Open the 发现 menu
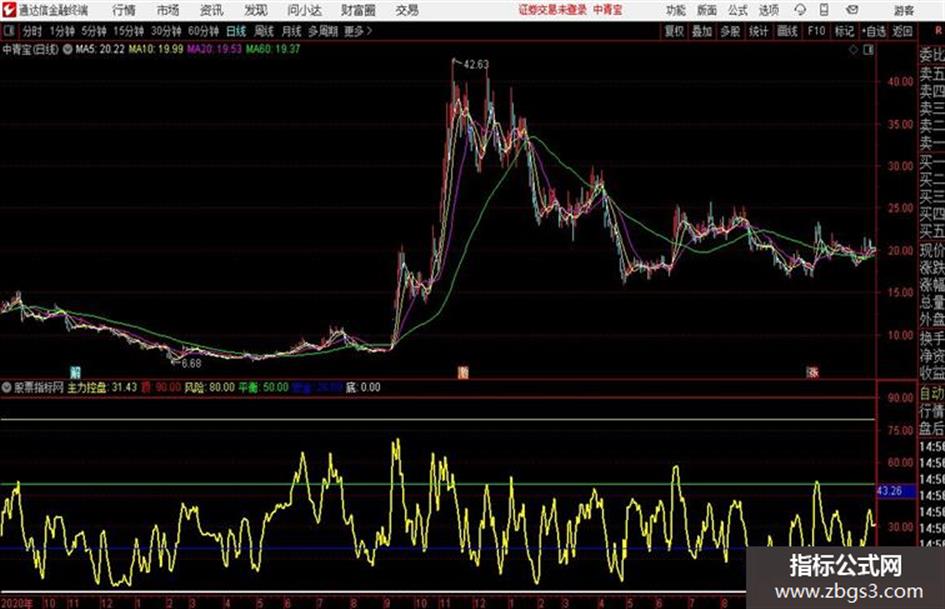 (x=256, y=10)
